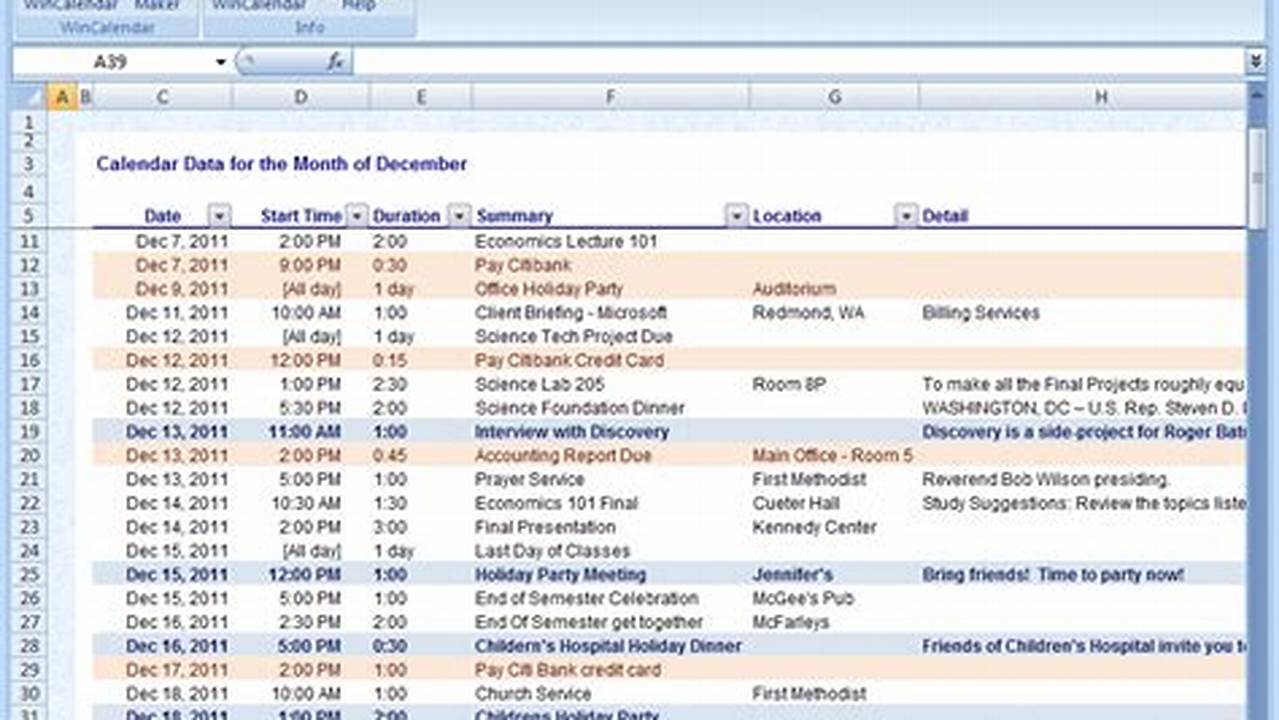Click the Help icon in the Info group
Image resolution: width=1279 pixels, height=720 pixels.
[x=358, y=5]
